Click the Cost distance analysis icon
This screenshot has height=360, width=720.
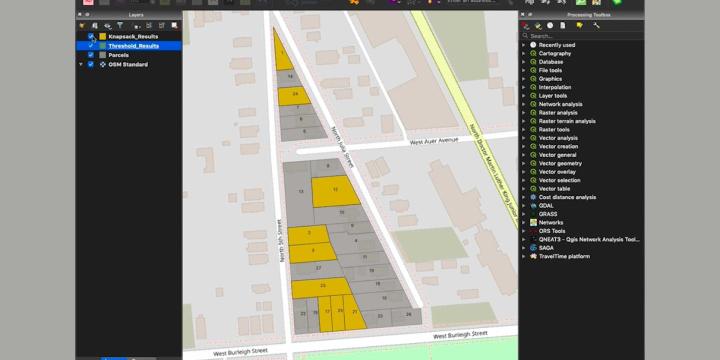[x=533, y=197]
